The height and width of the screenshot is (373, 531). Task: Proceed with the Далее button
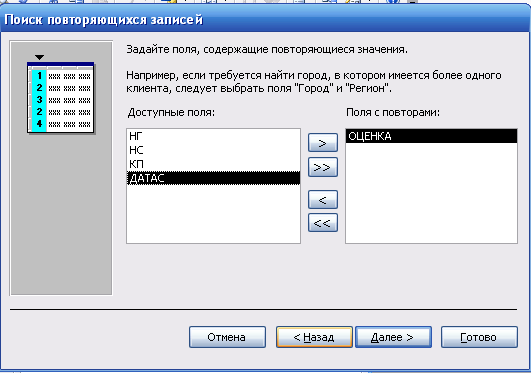click(x=393, y=337)
